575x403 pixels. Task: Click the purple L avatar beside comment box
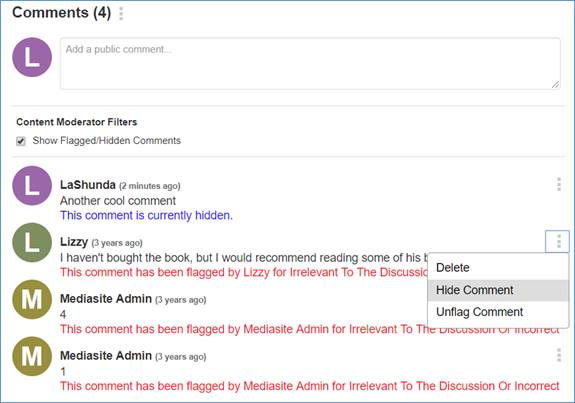click(x=32, y=57)
